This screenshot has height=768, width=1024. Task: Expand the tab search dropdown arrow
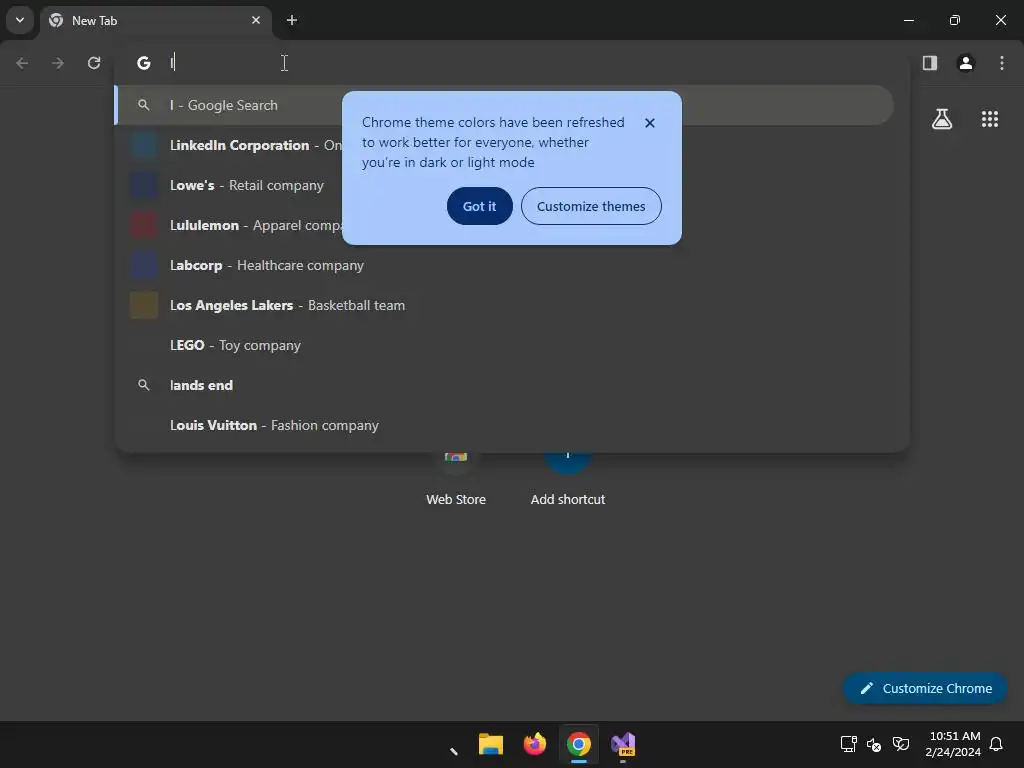click(20, 20)
